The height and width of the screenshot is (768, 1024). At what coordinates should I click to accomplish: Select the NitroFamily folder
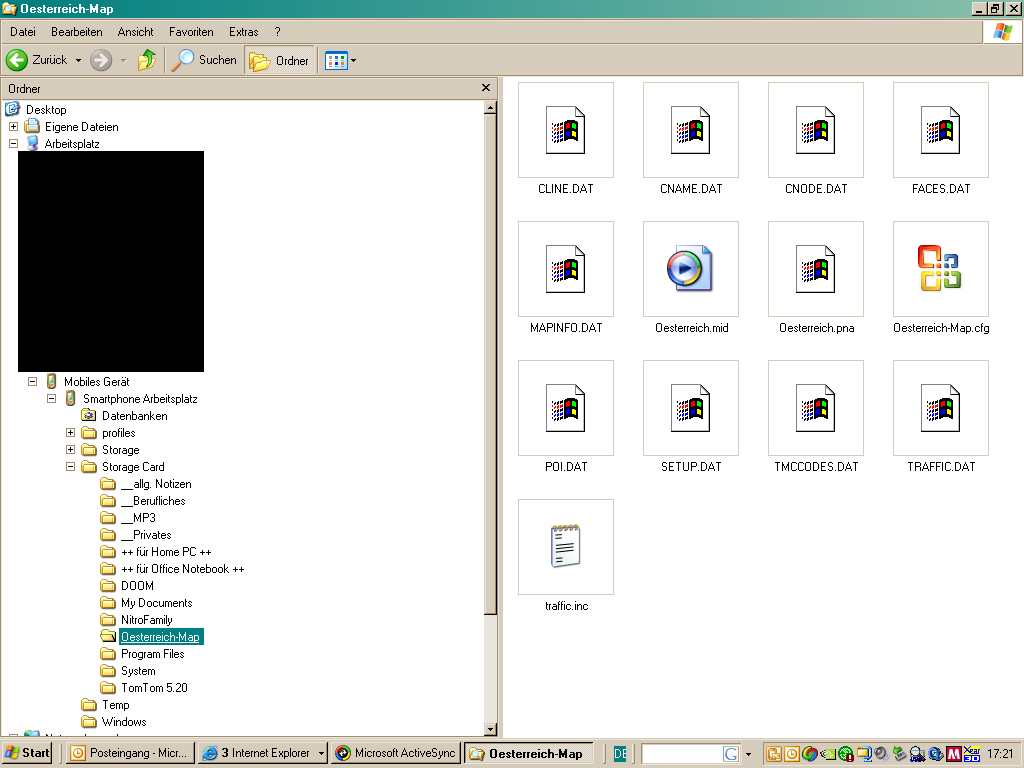[x=146, y=620]
